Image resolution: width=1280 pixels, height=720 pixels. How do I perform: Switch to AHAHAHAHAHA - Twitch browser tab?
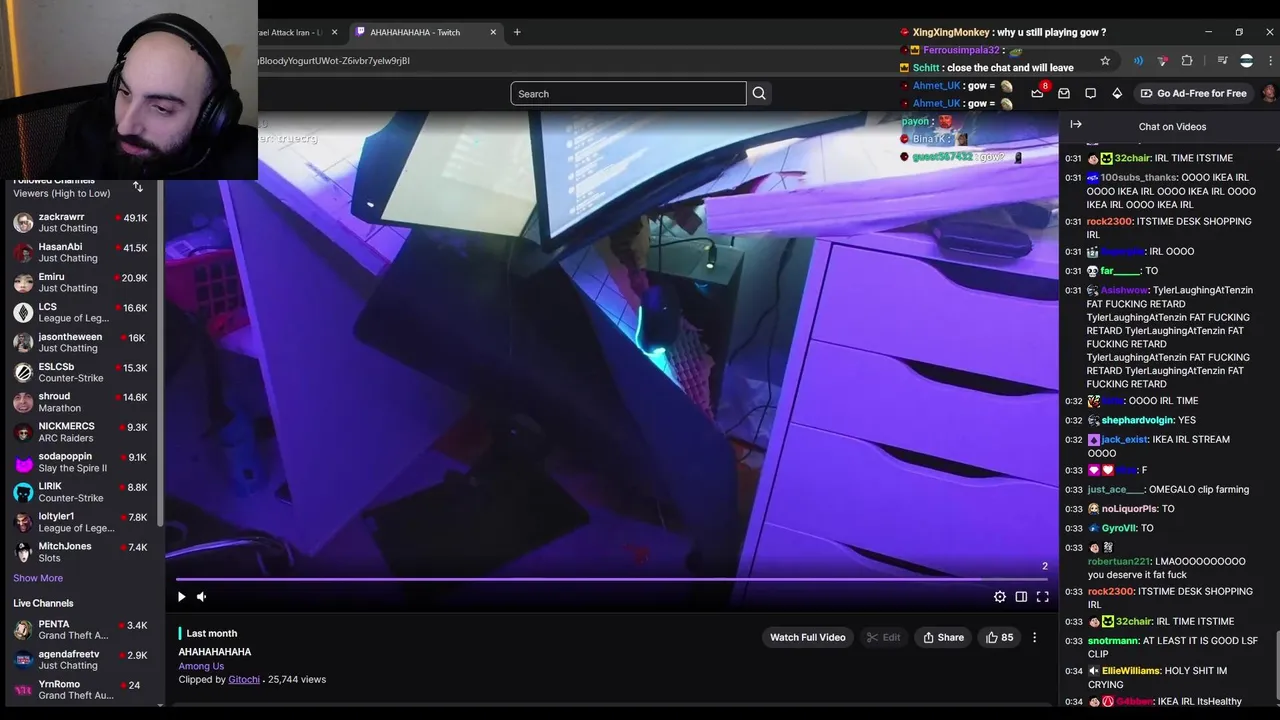pyautogui.click(x=425, y=32)
